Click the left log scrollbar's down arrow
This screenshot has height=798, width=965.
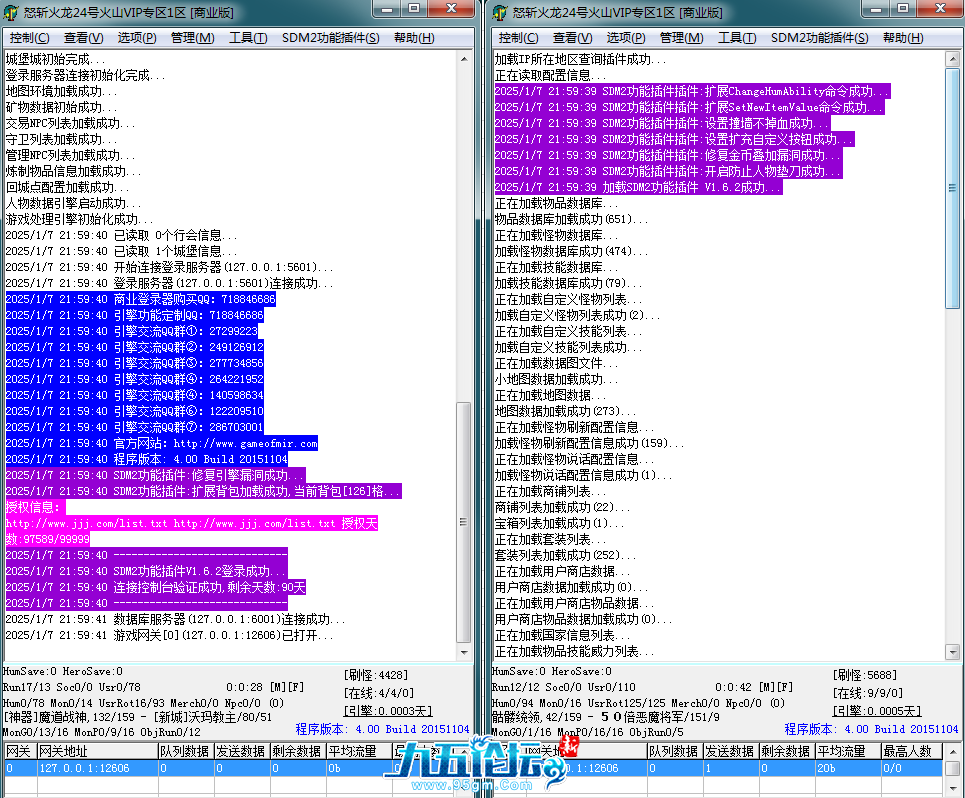pos(462,649)
